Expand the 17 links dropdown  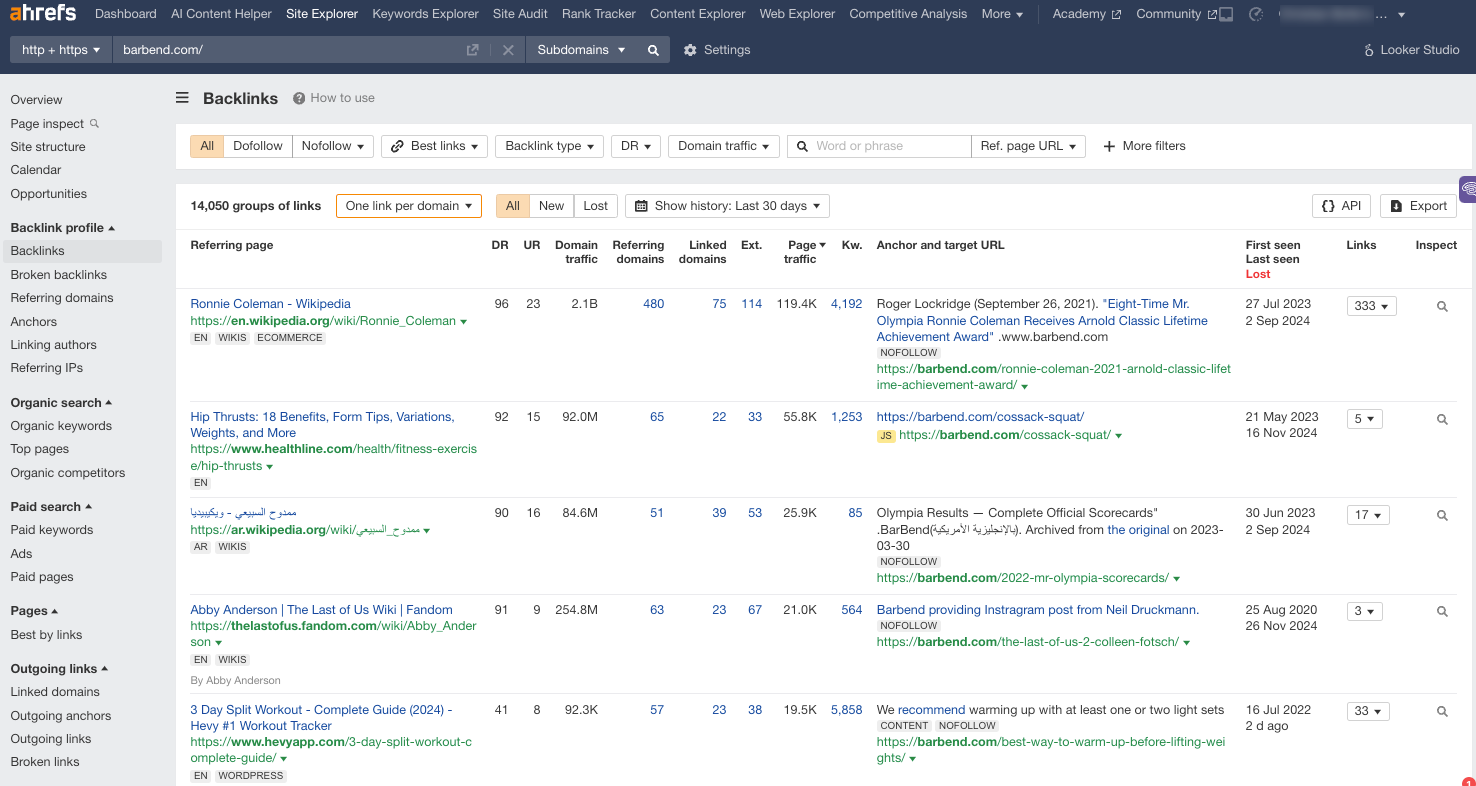pos(1368,516)
